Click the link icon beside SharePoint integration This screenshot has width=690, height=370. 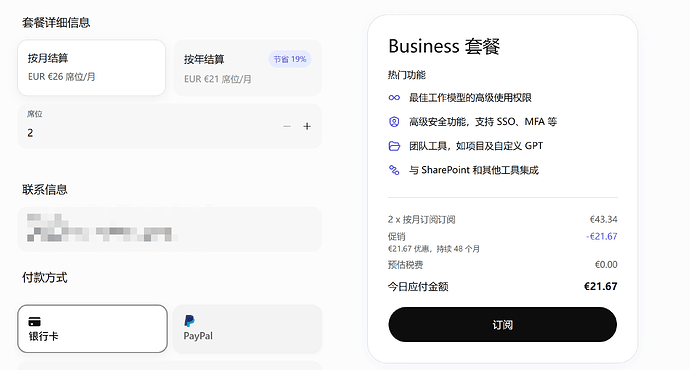pos(394,170)
